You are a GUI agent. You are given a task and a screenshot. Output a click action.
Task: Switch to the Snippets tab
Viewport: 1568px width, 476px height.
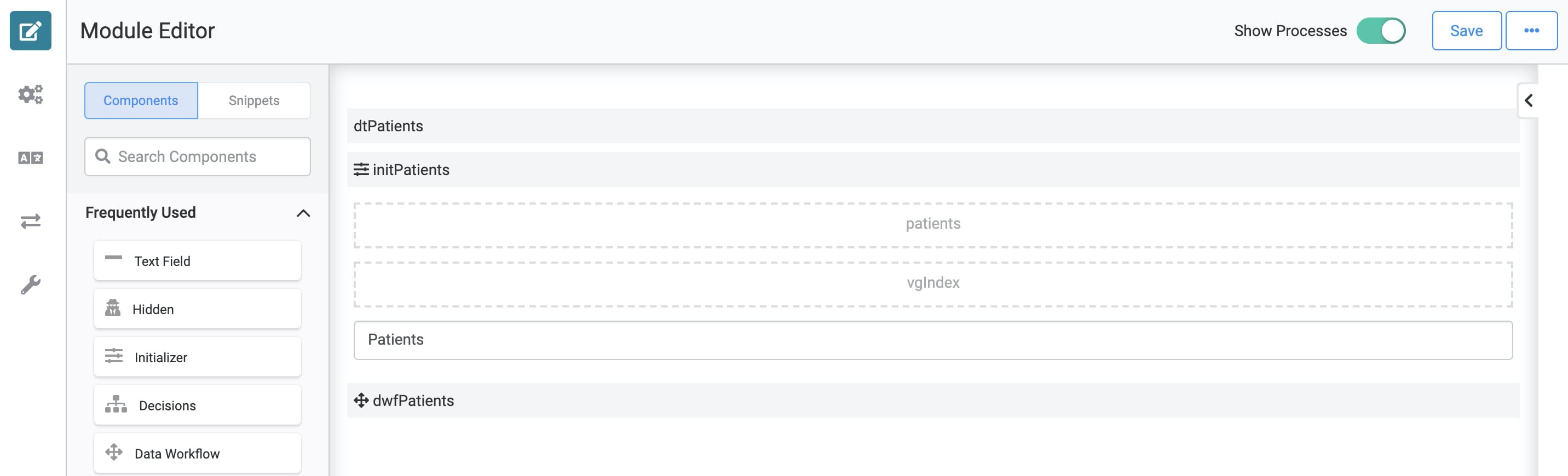[x=254, y=100]
